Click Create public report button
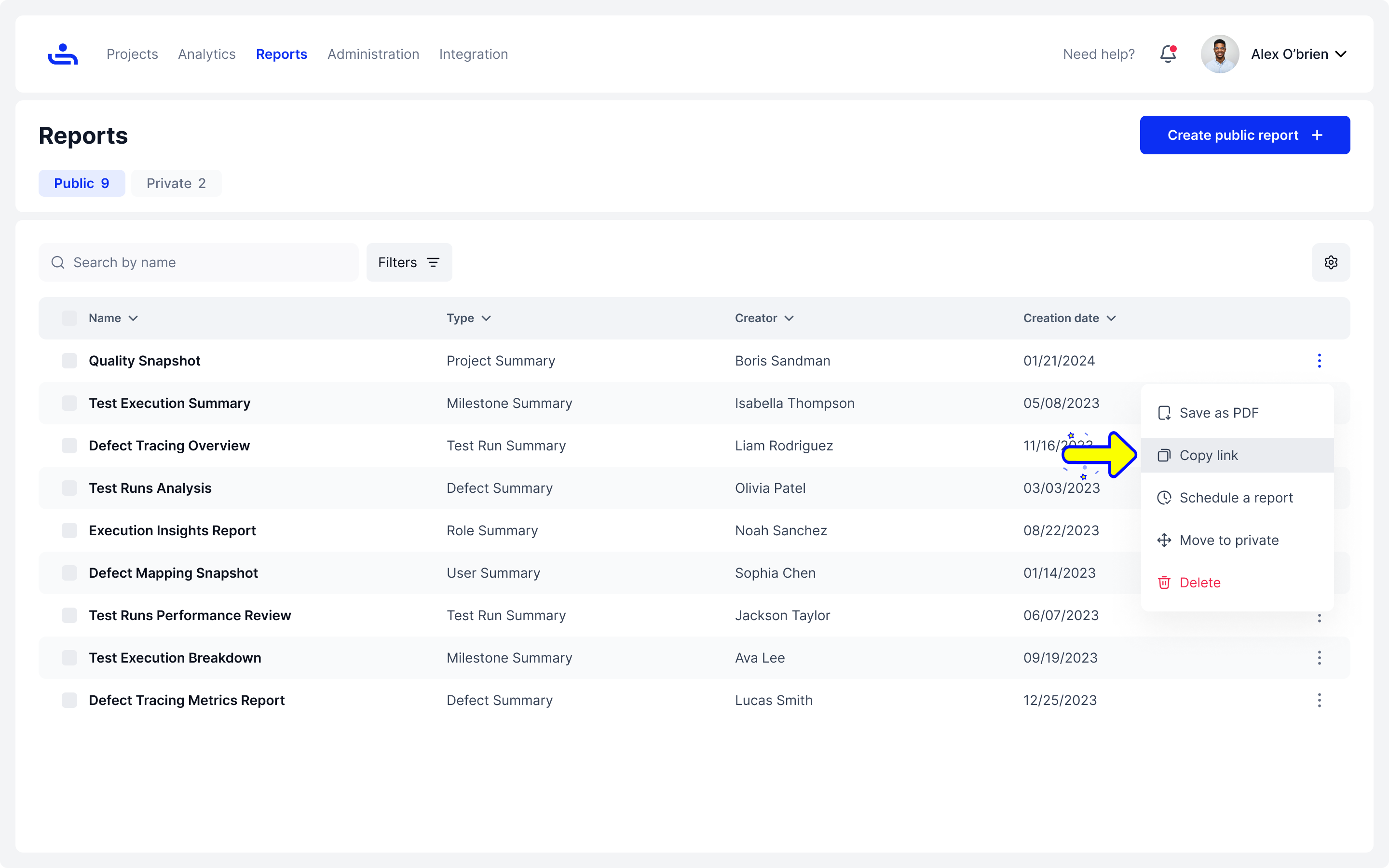Screen dimensions: 1389x868 click(1244, 135)
